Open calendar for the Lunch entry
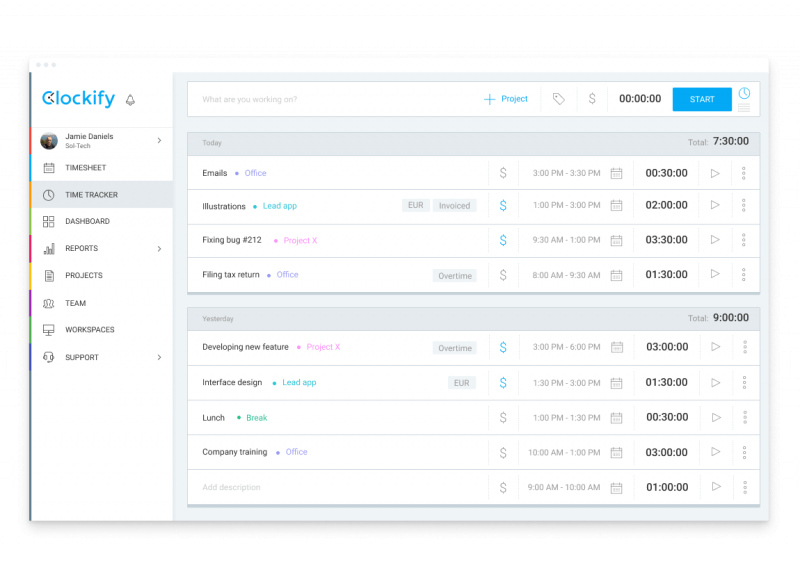800x577 pixels. 616,418
